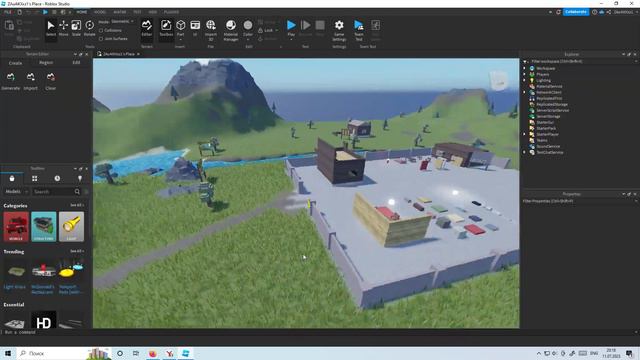Click the view selector cube in viewport

click(x=499, y=80)
